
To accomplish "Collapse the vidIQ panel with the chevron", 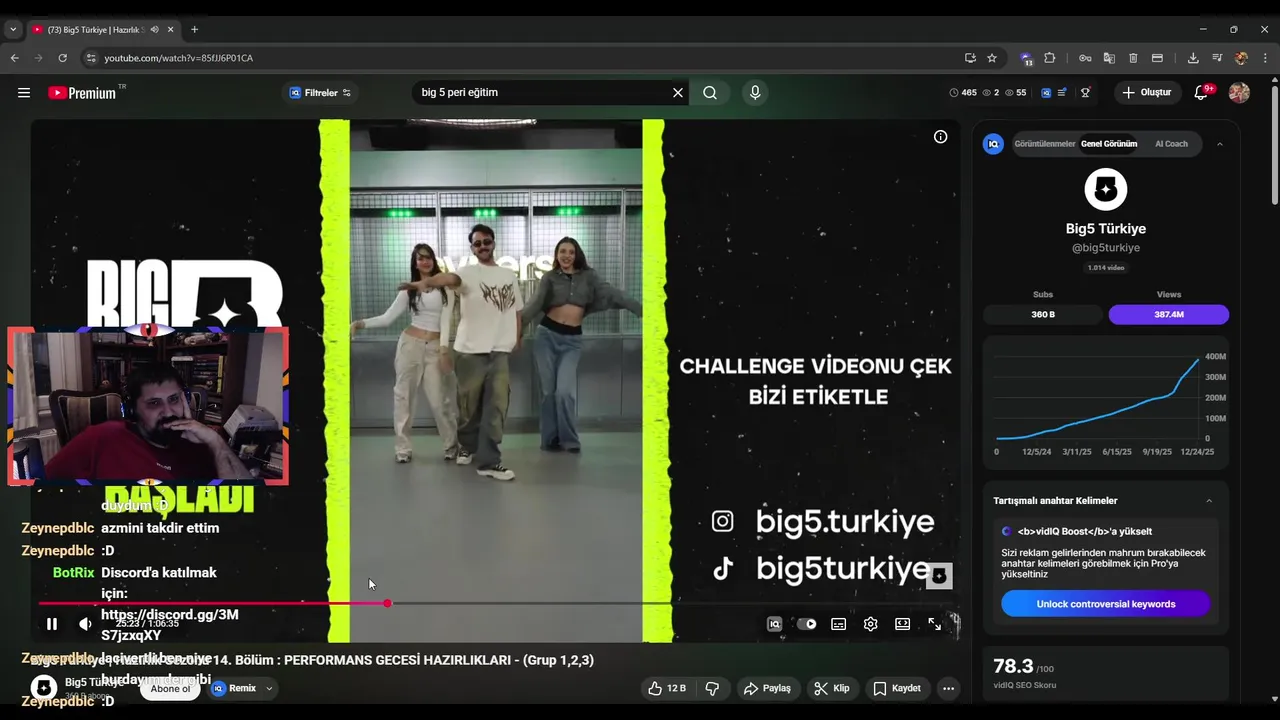I will tap(1219, 144).
